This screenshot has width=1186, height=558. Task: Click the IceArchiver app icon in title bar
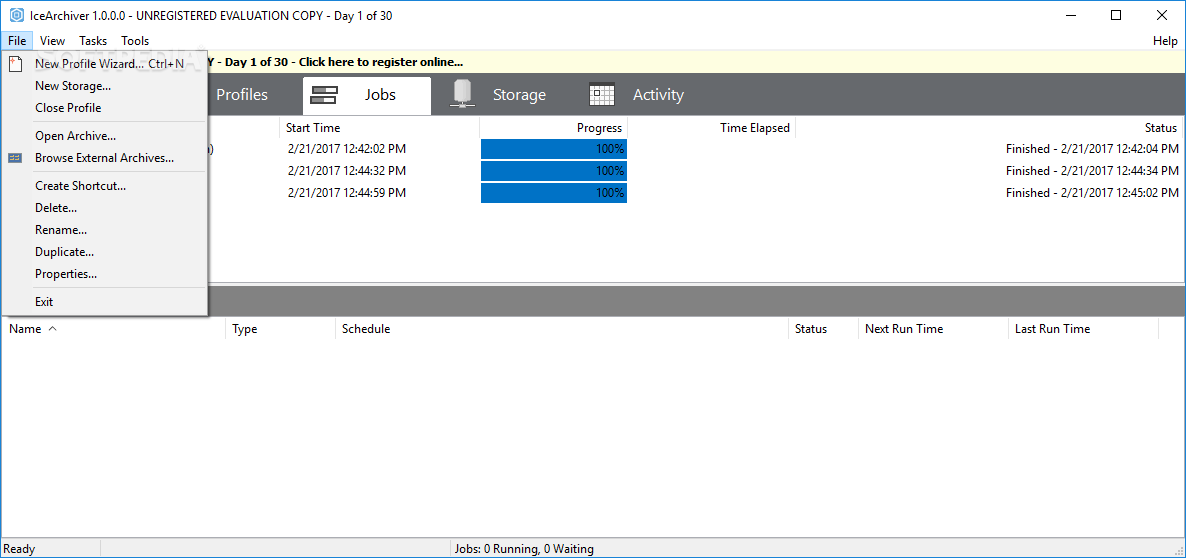[x=16, y=15]
